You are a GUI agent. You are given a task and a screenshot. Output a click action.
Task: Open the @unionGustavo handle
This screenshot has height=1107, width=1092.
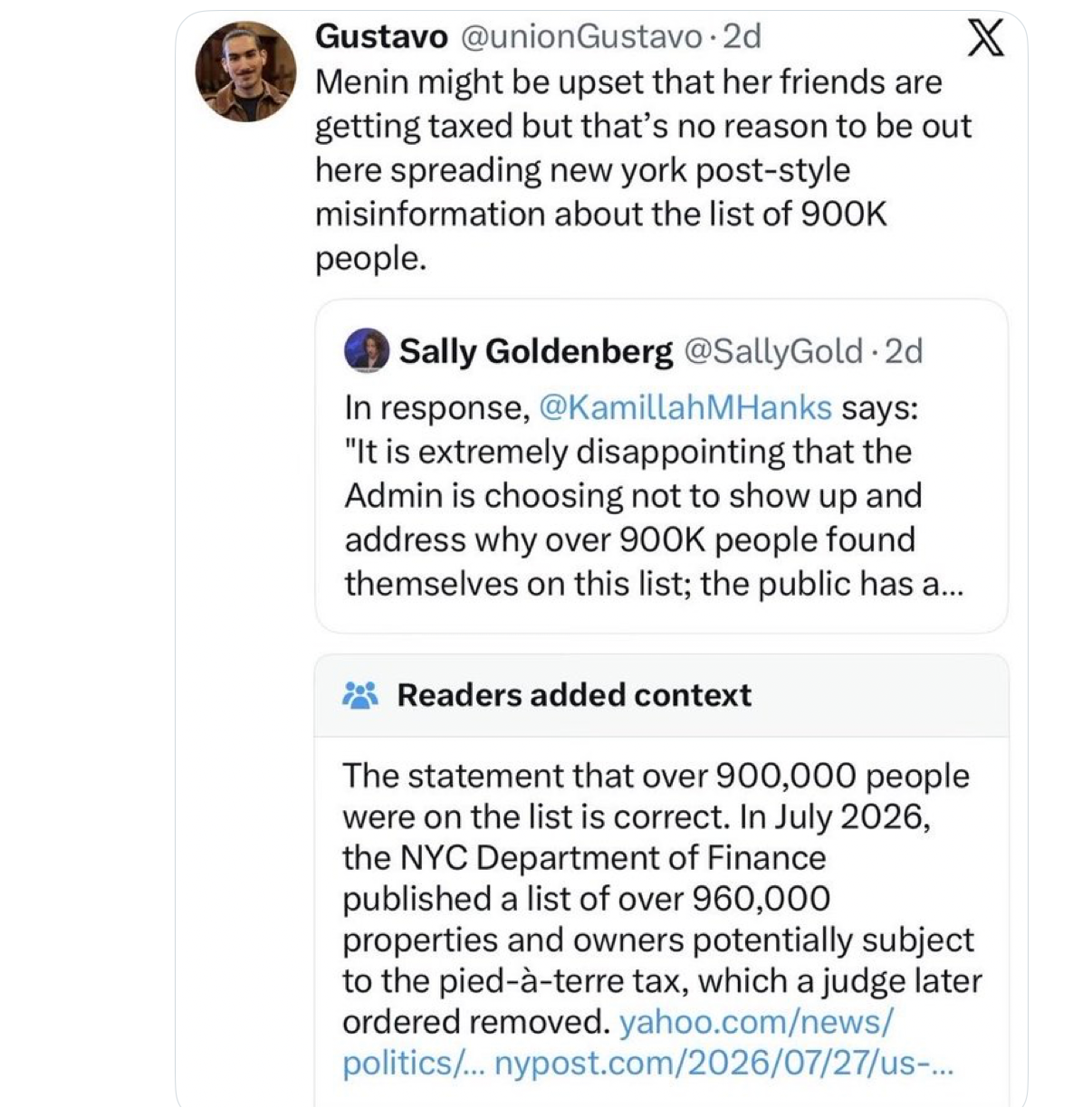click(x=581, y=36)
